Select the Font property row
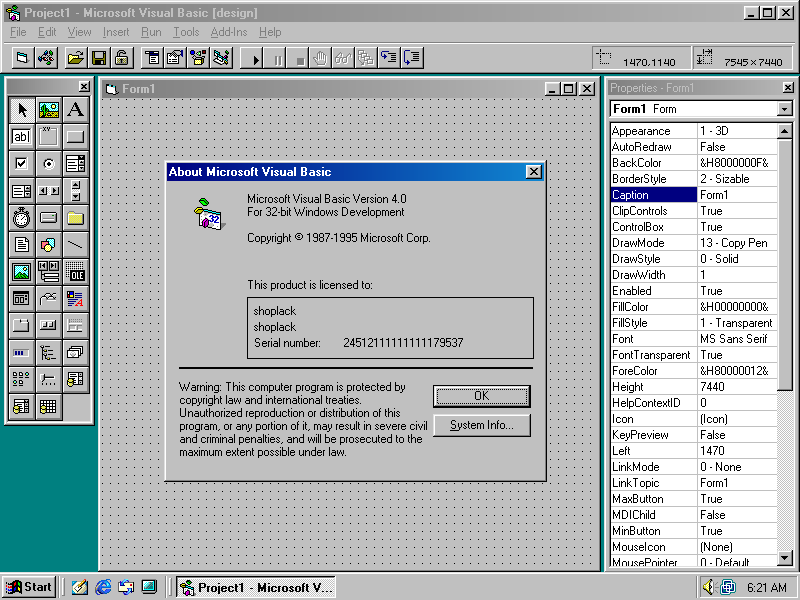This screenshot has width=800, height=600. coord(694,339)
